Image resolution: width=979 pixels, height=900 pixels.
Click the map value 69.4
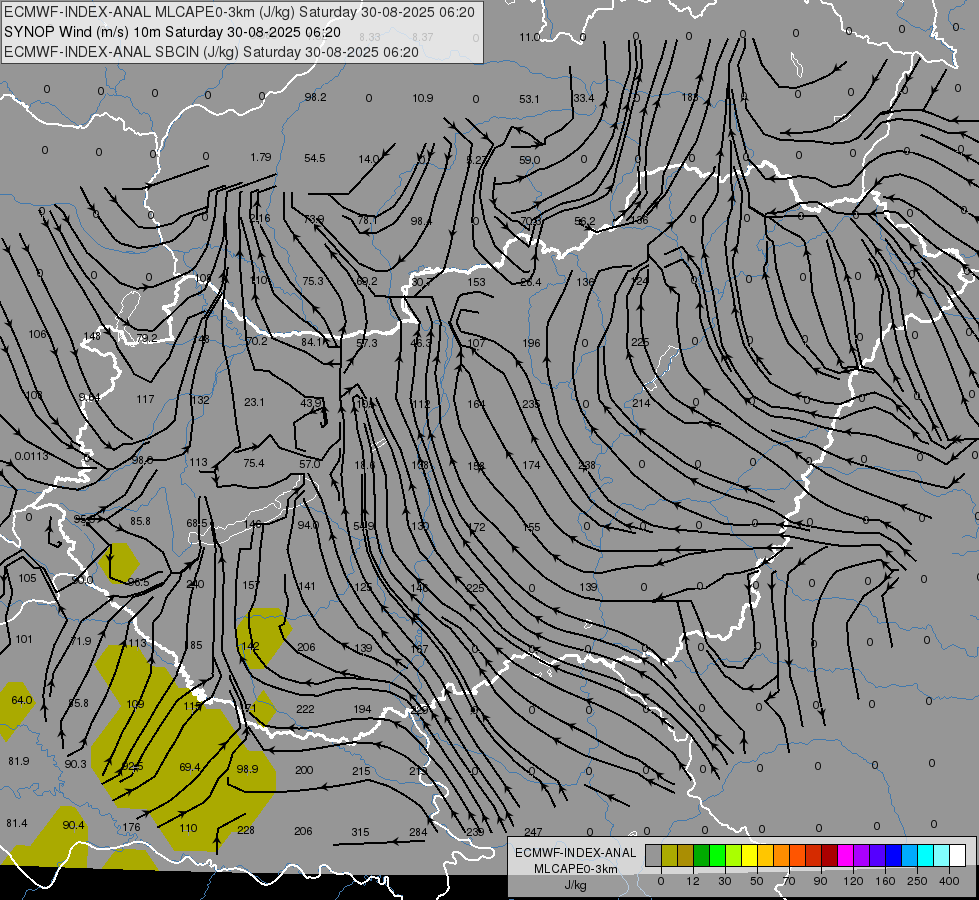190,767
